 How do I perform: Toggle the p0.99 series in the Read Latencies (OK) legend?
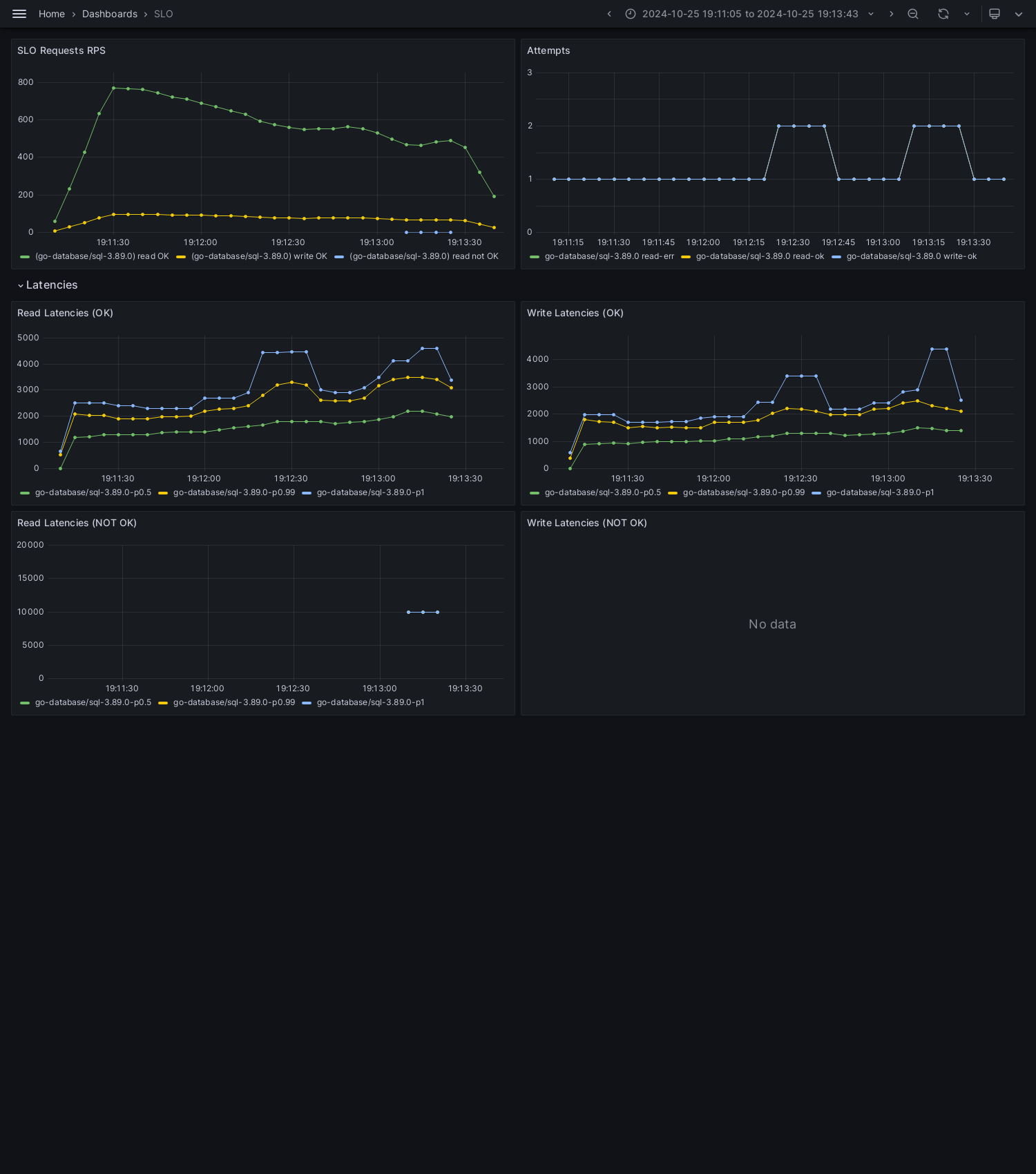point(234,492)
